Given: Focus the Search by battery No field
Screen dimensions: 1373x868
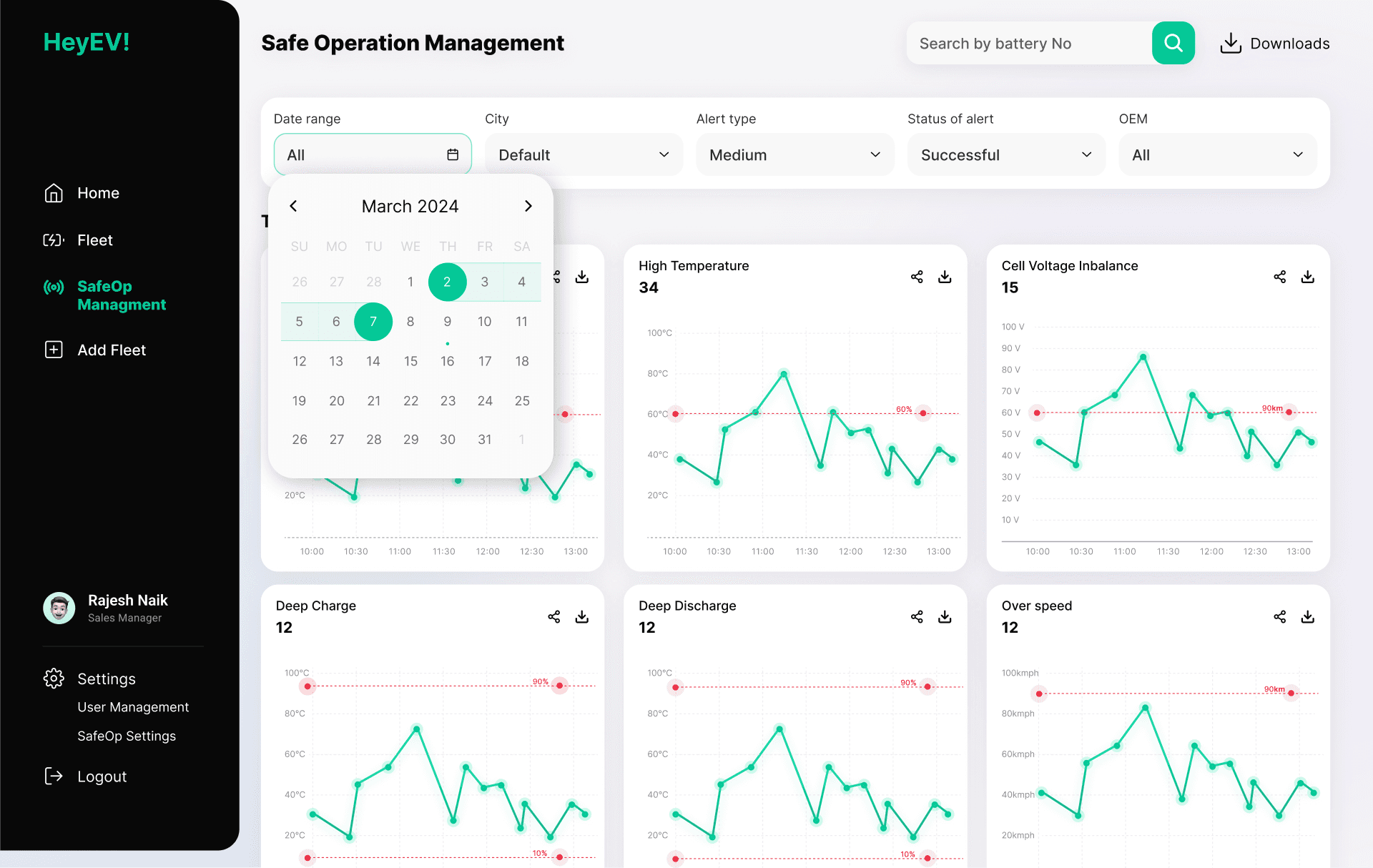Looking at the screenshot, I should [1028, 43].
